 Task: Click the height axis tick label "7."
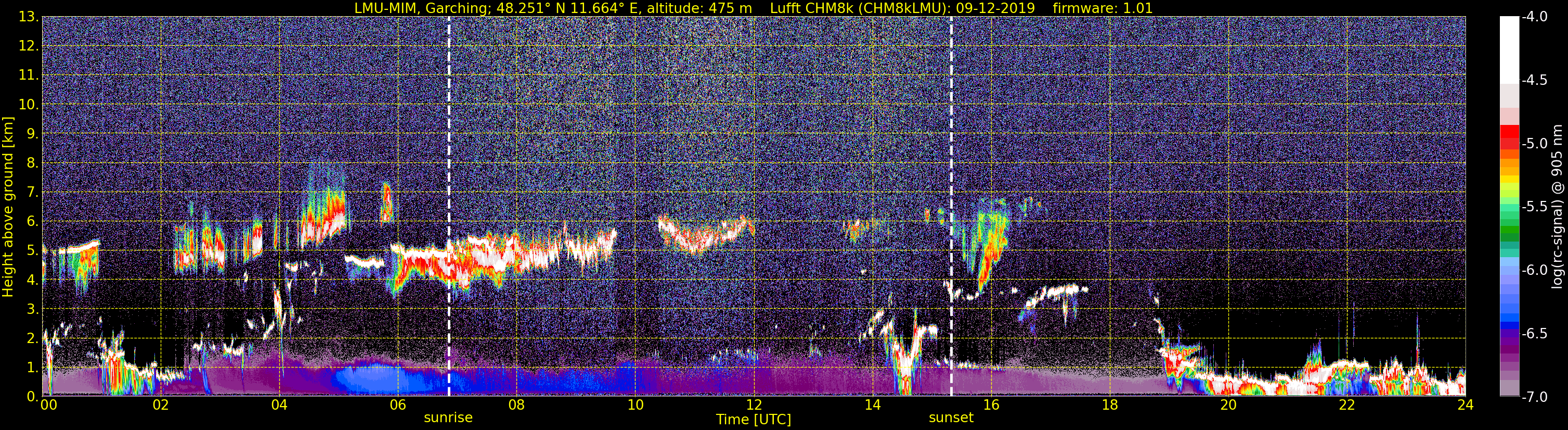coord(32,193)
